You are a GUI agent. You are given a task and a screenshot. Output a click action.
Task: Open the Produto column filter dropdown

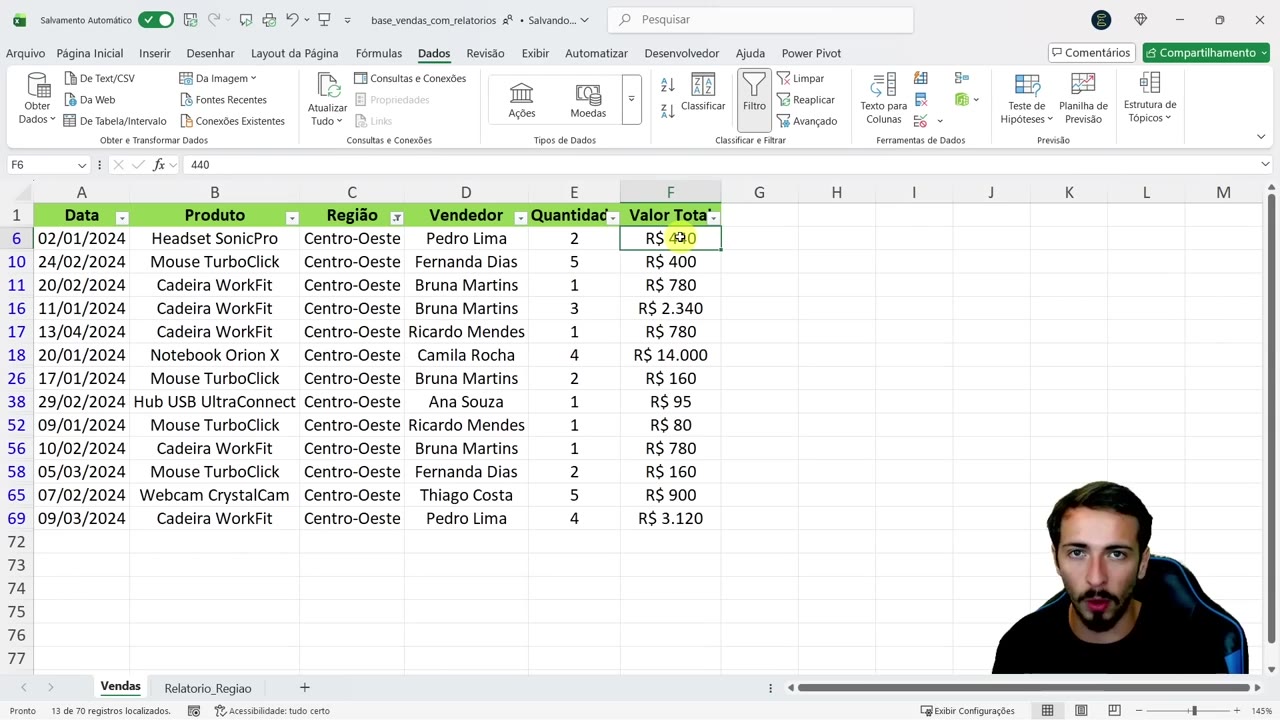coord(292,217)
